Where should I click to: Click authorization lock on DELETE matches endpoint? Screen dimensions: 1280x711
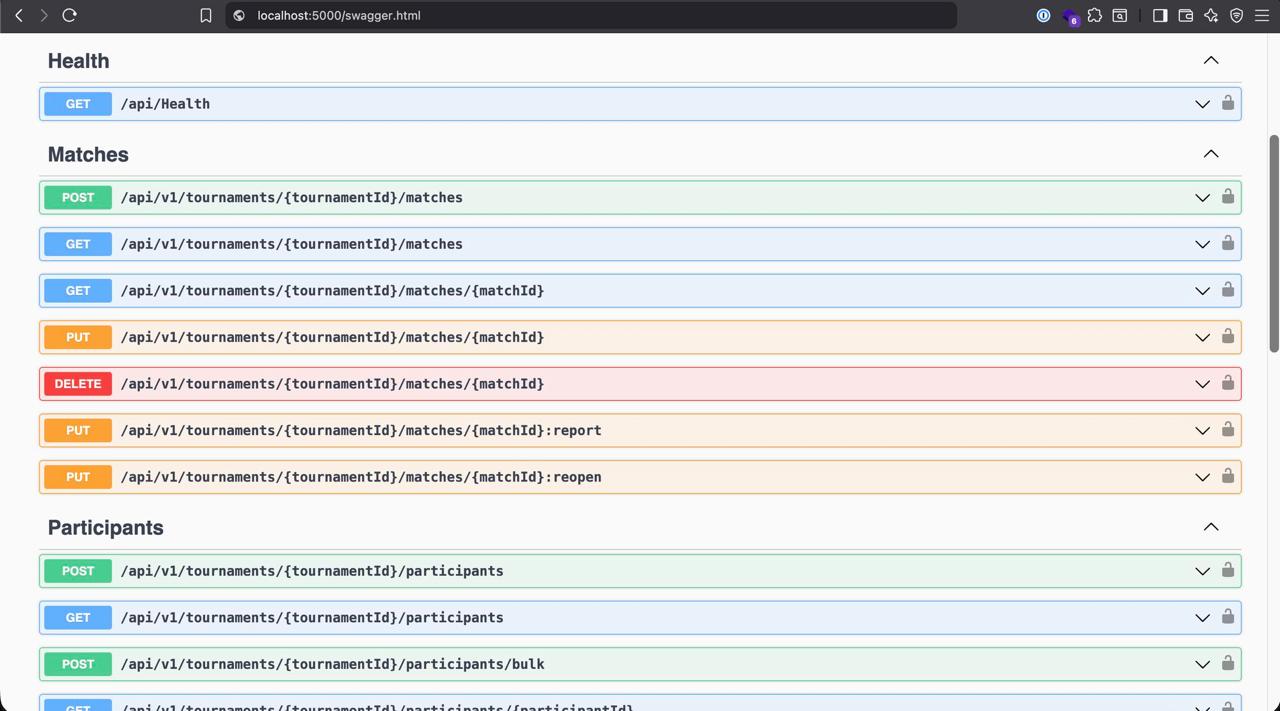click(1227, 383)
